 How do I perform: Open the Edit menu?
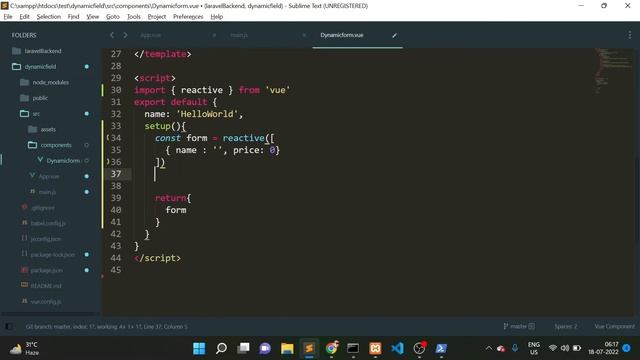[x=24, y=17]
